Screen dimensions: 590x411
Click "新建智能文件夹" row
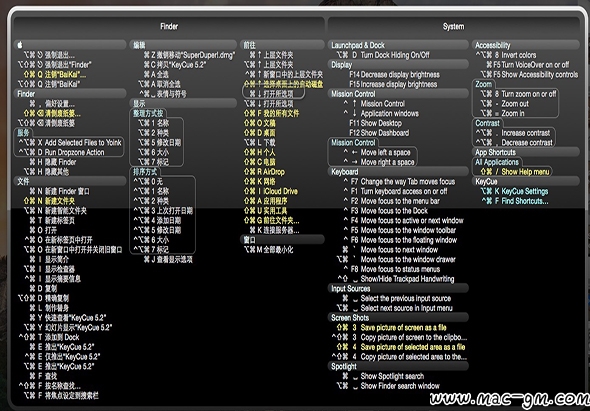[55, 211]
